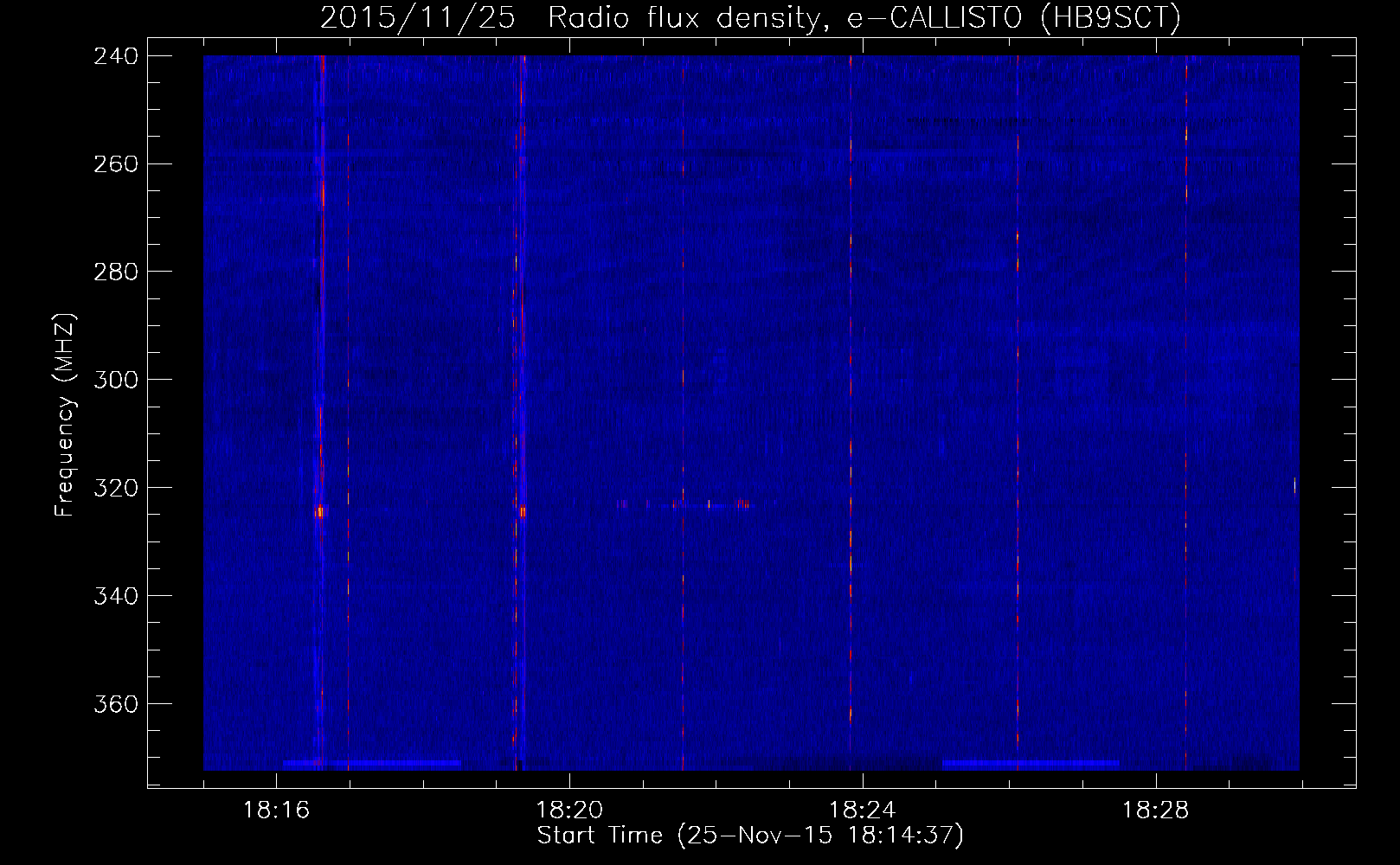Select the 320 frequency tick label

pos(115,489)
